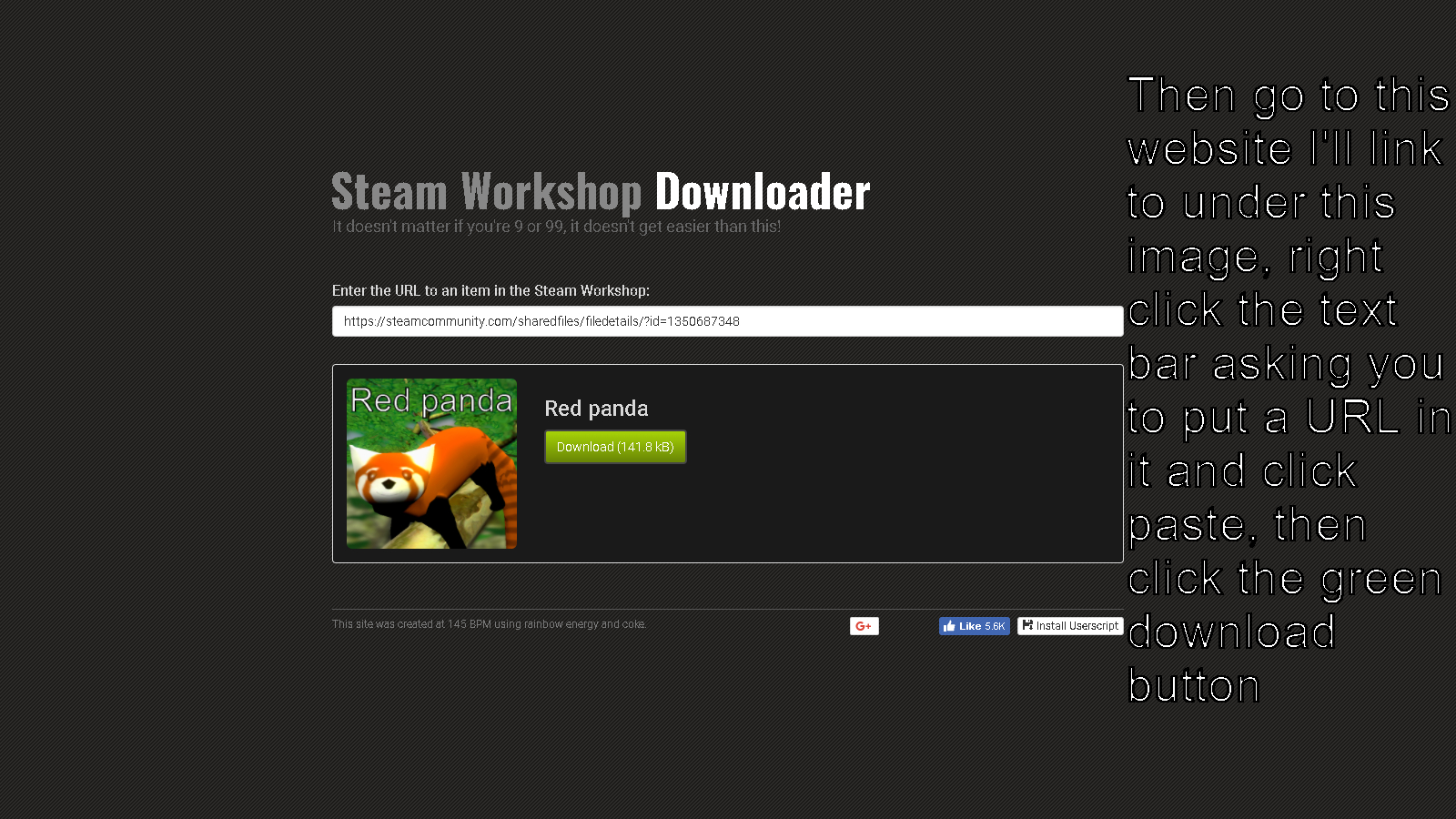
Task: Click the Steam Workshop URL input field
Action: [x=727, y=321]
